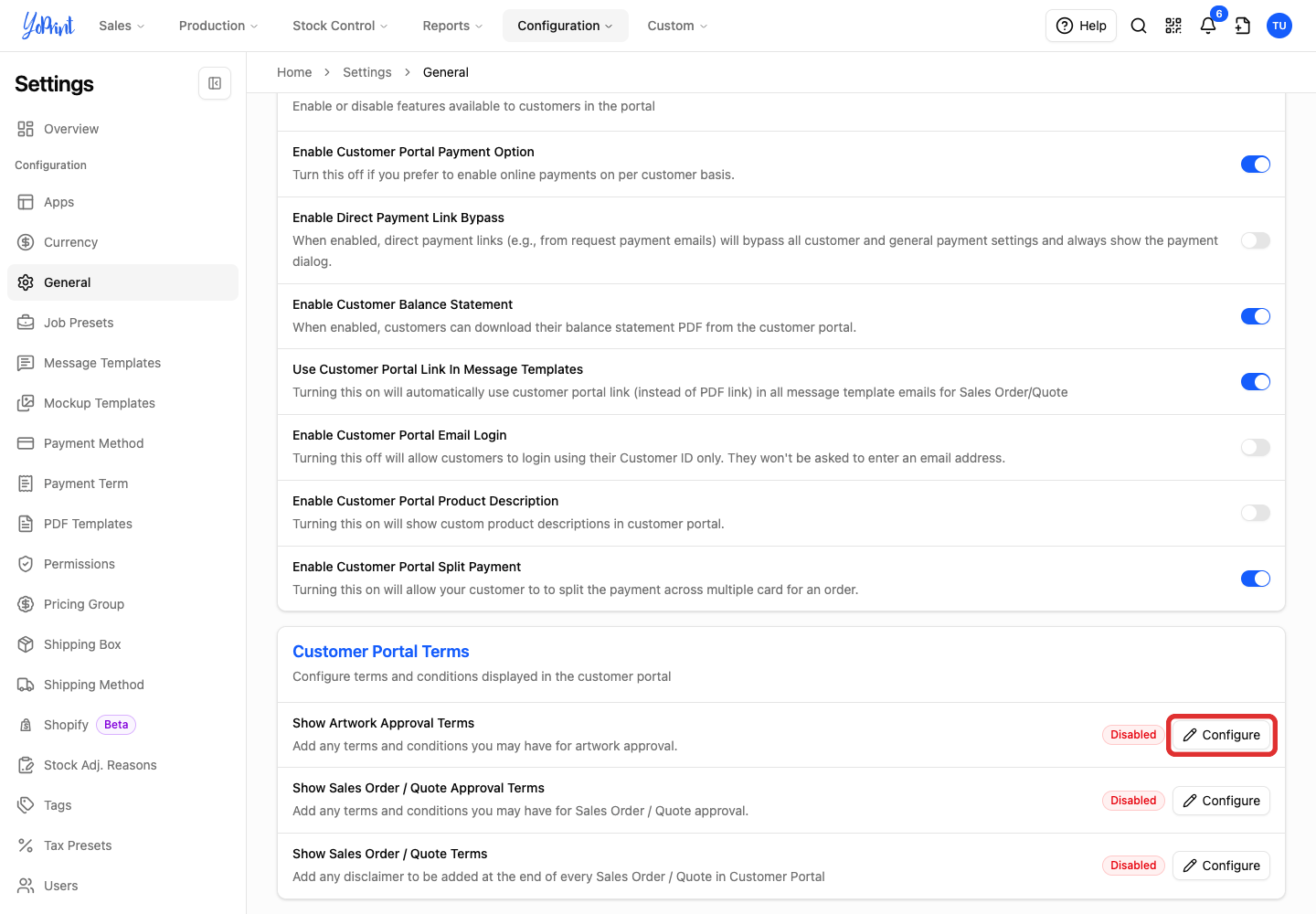1316x914 pixels.
Task: Go to Home breadcrumb link
Action: pyautogui.click(x=294, y=72)
